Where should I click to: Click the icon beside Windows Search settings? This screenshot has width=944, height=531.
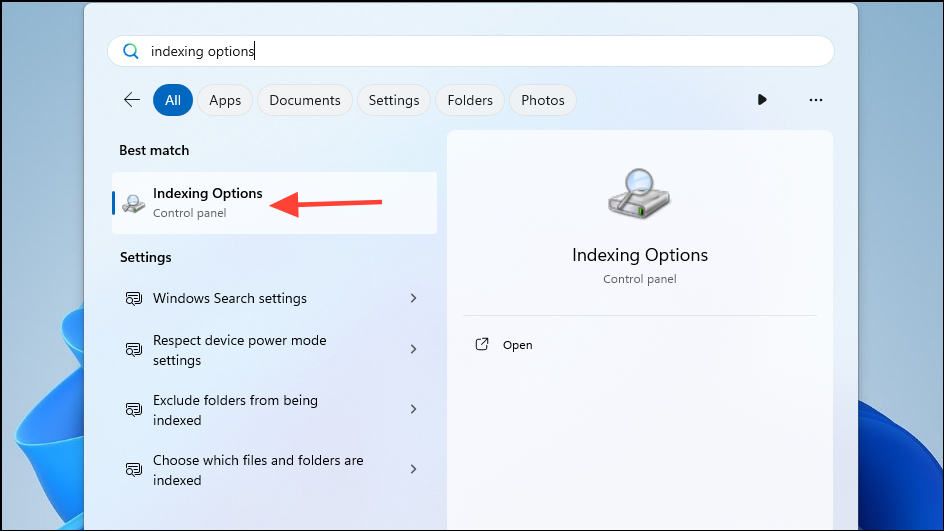tap(134, 298)
